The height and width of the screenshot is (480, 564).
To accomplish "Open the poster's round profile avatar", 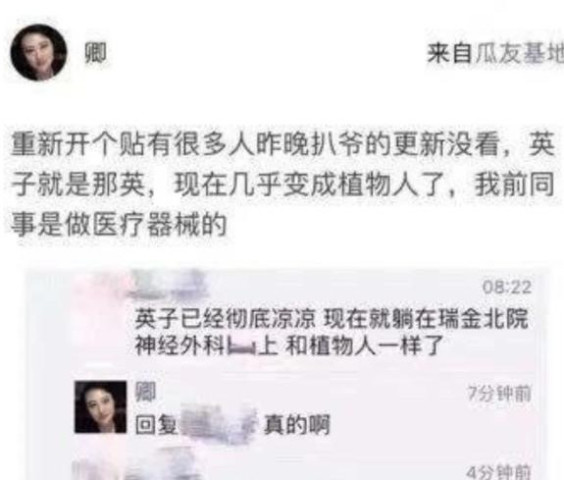I will (x=39, y=53).
